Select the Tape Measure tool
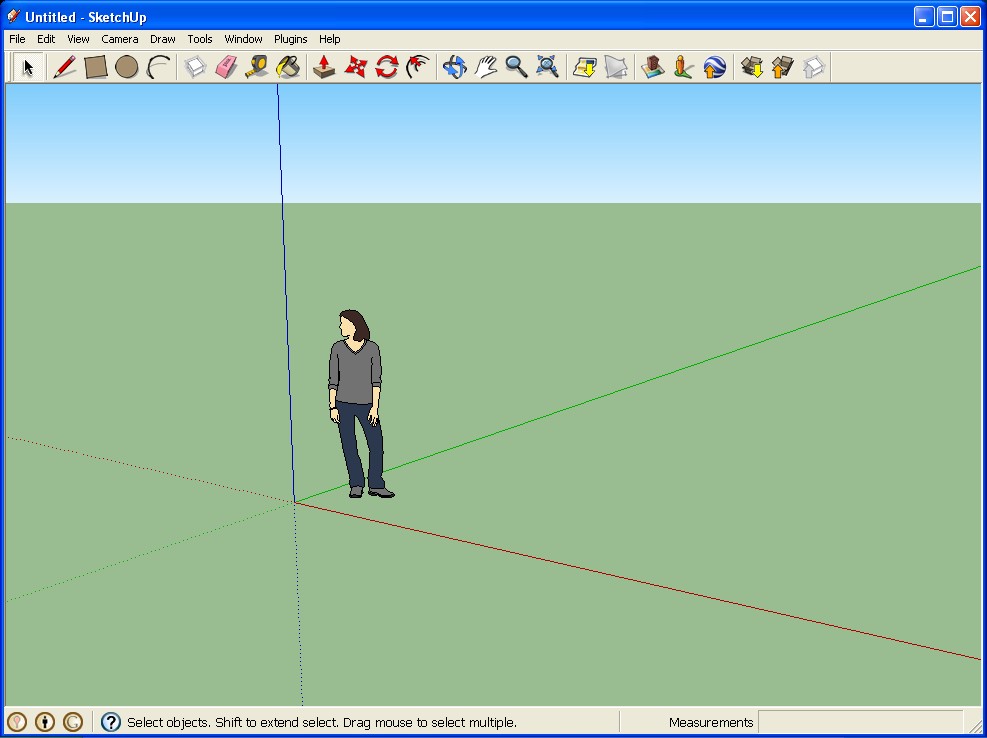The width and height of the screenshot is (987, 738). click(x=258, y=67)
